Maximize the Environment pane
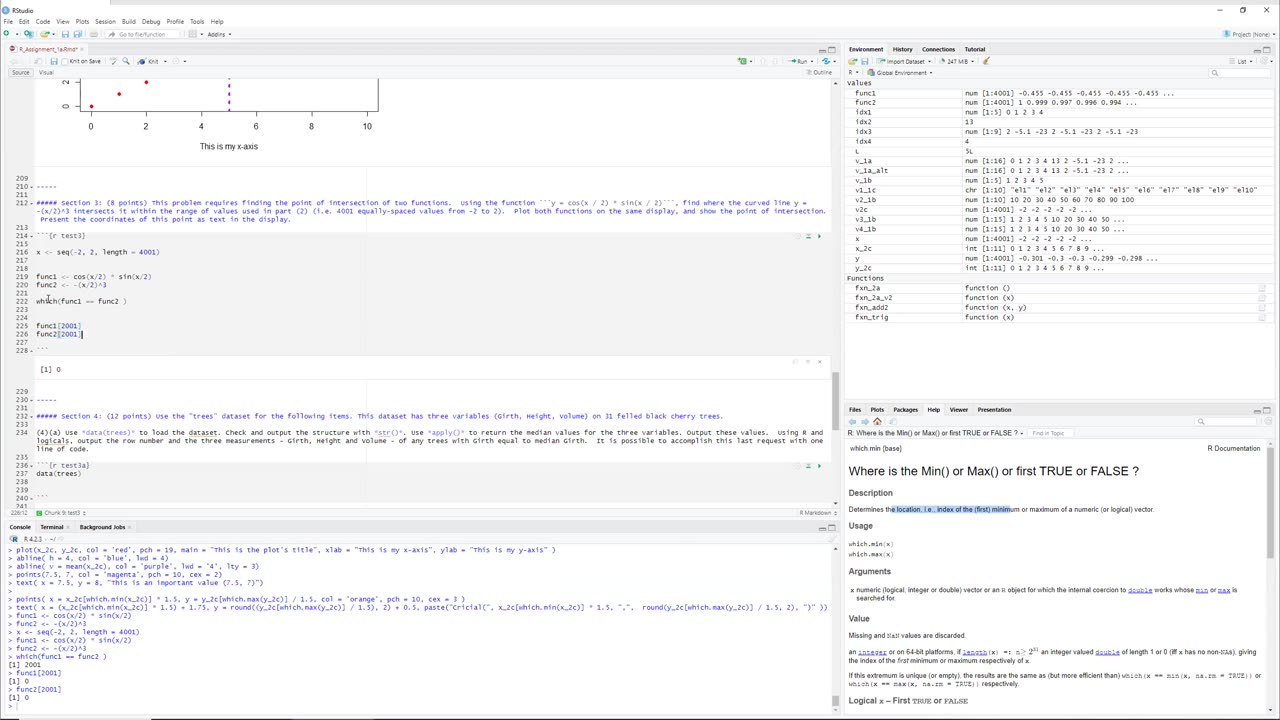Screen dimensions: 1280x720 pyautogui.click(x=1266, y=49)
